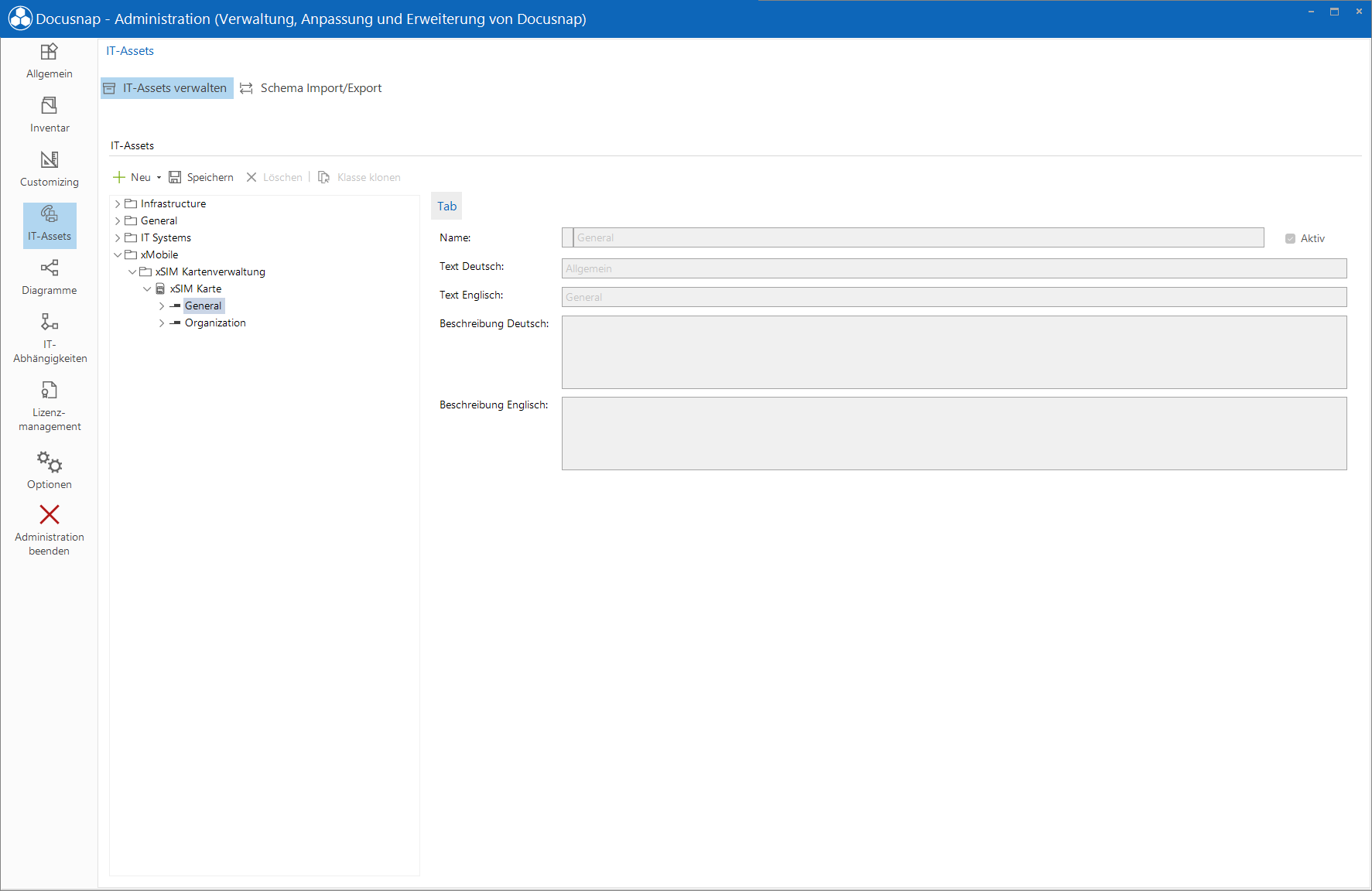1372x891 pixels.
Task: Click the green plus Neu icon
Action: (x=119, y=177)
